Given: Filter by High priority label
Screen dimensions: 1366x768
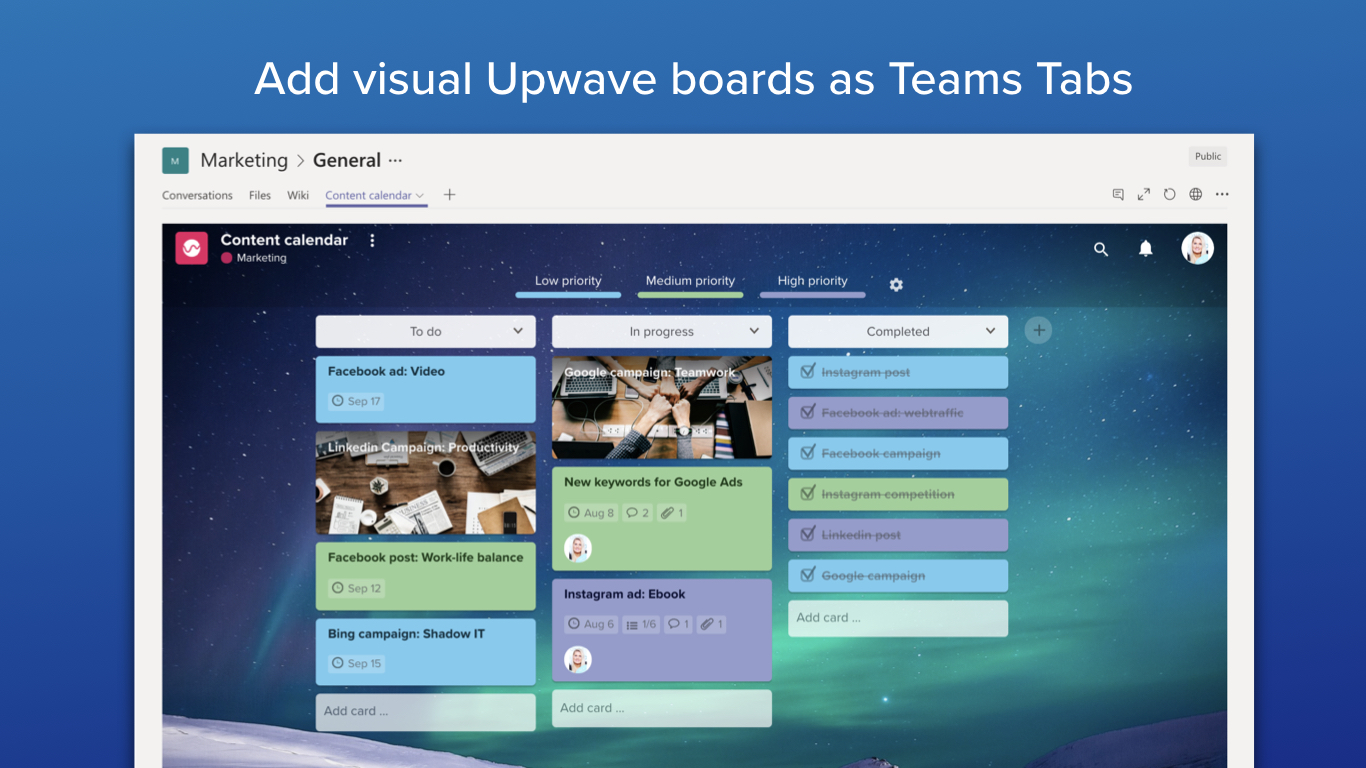Looking at the screenshot, I should pos(812,284).
